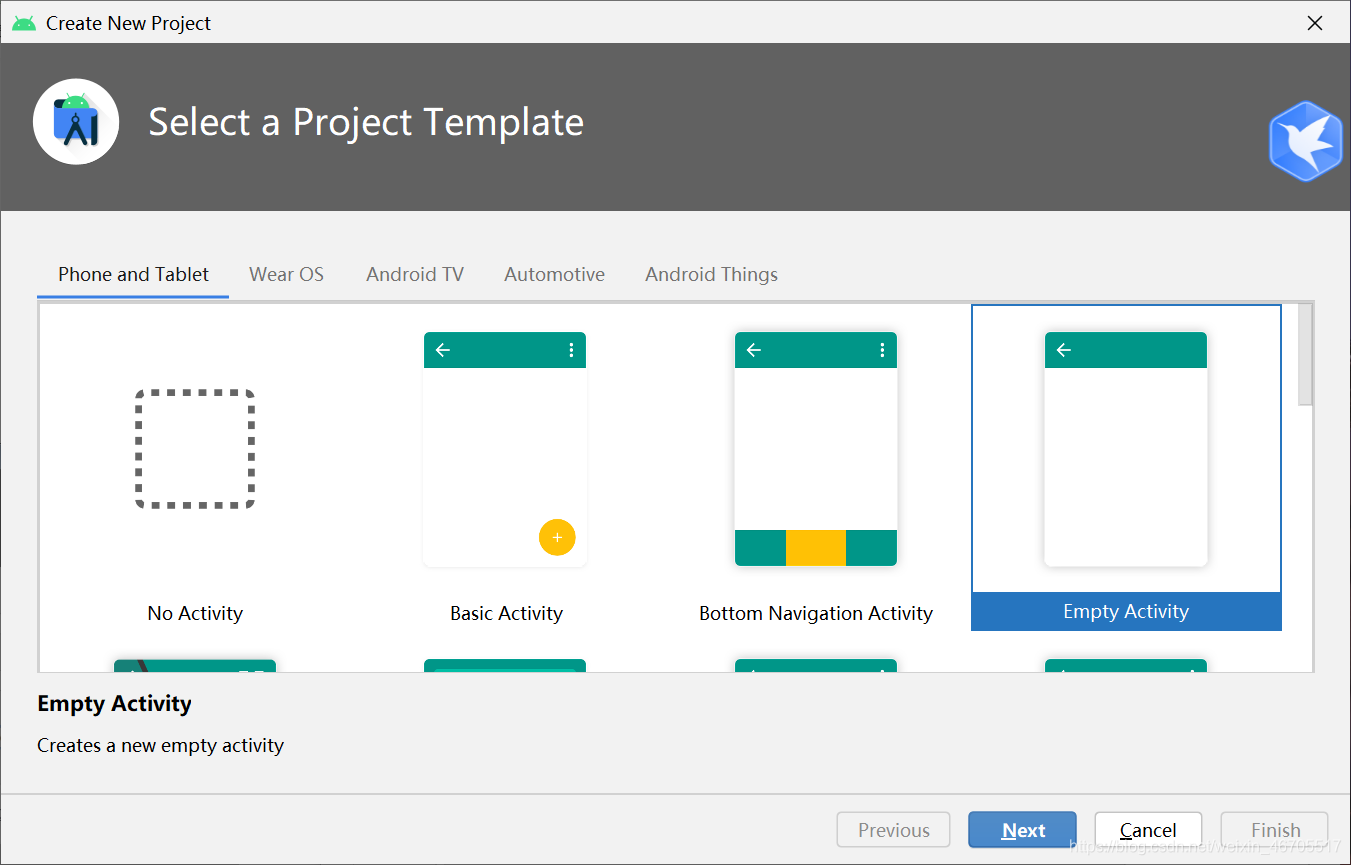Screen dimensions: 1351x865
Task: Select the Empty Activity template thumbnail
Action: coord(1126,449)
